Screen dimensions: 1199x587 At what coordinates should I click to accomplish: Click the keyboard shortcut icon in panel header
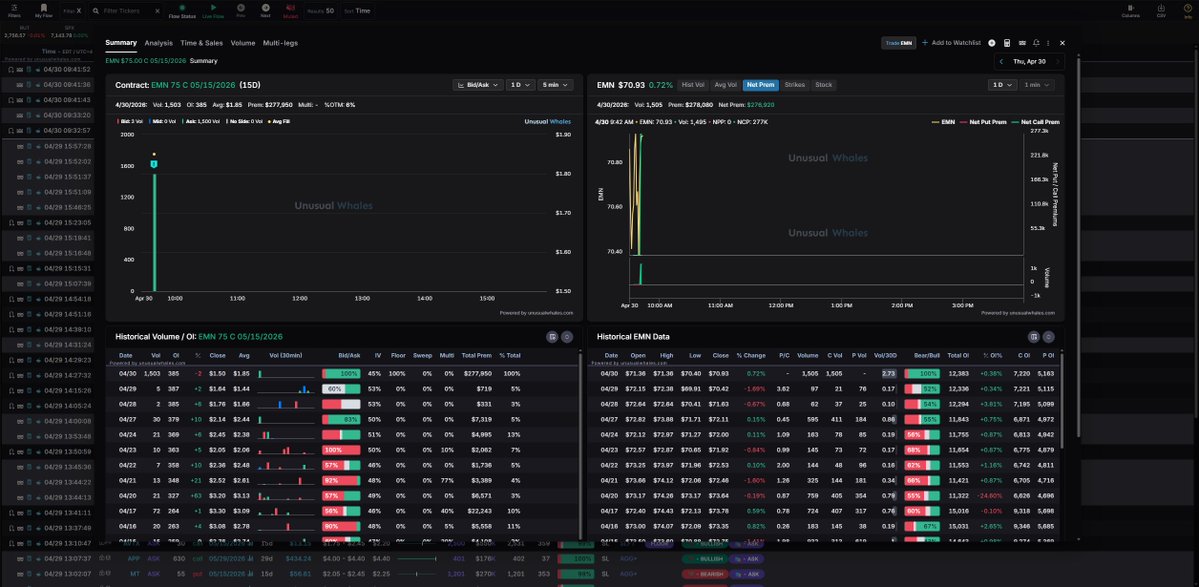click(1022, 44)
